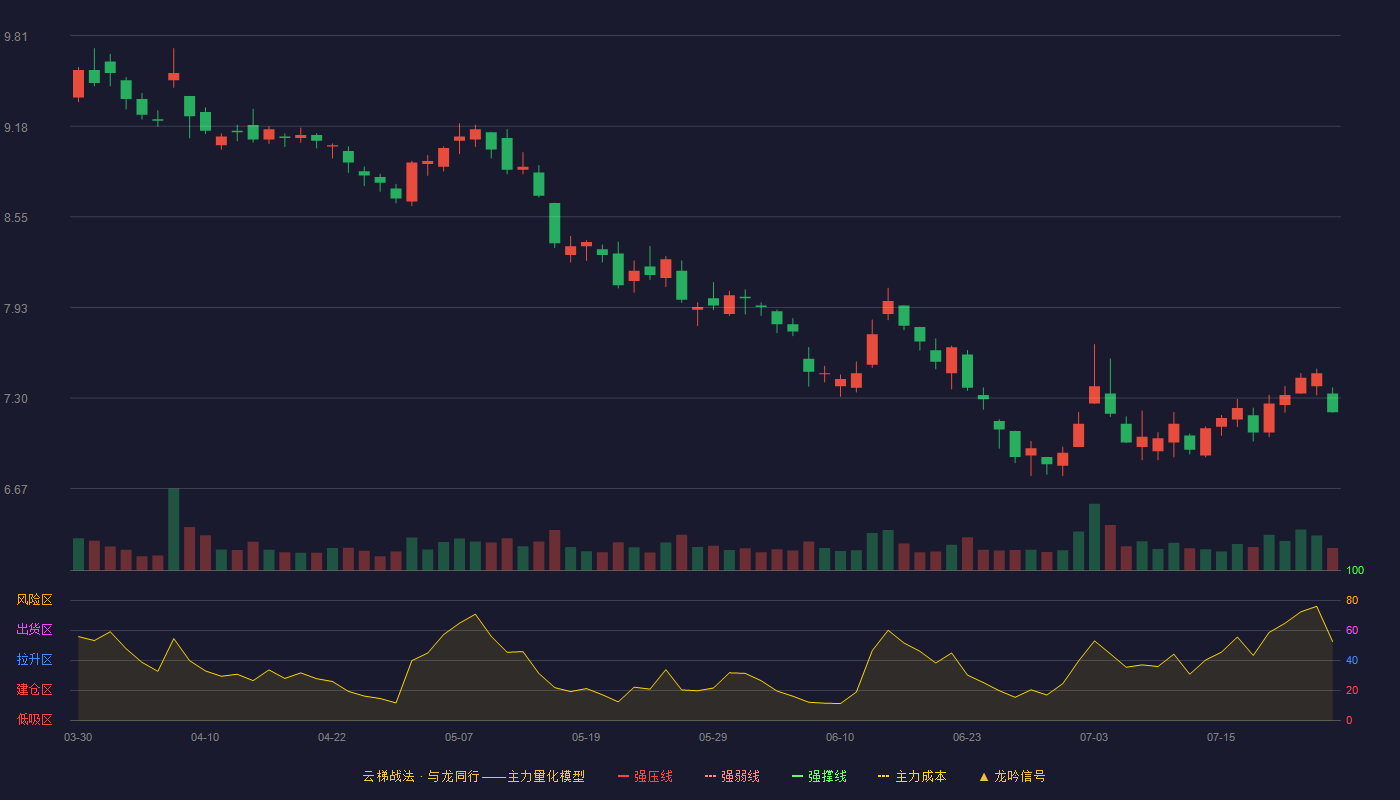Toggle the 强弱线 legend entry
The height and width of the screenshot is (800, 1400).
[732, 776]
